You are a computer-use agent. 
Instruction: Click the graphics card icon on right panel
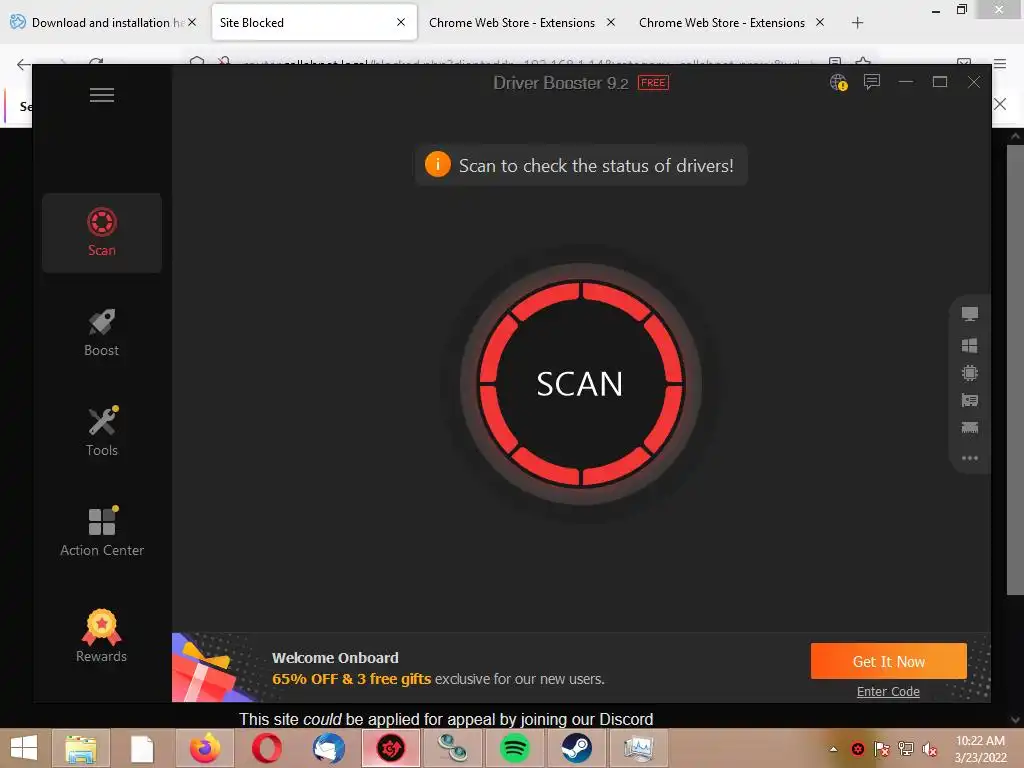pyautogui.click(x=970, y=400)
